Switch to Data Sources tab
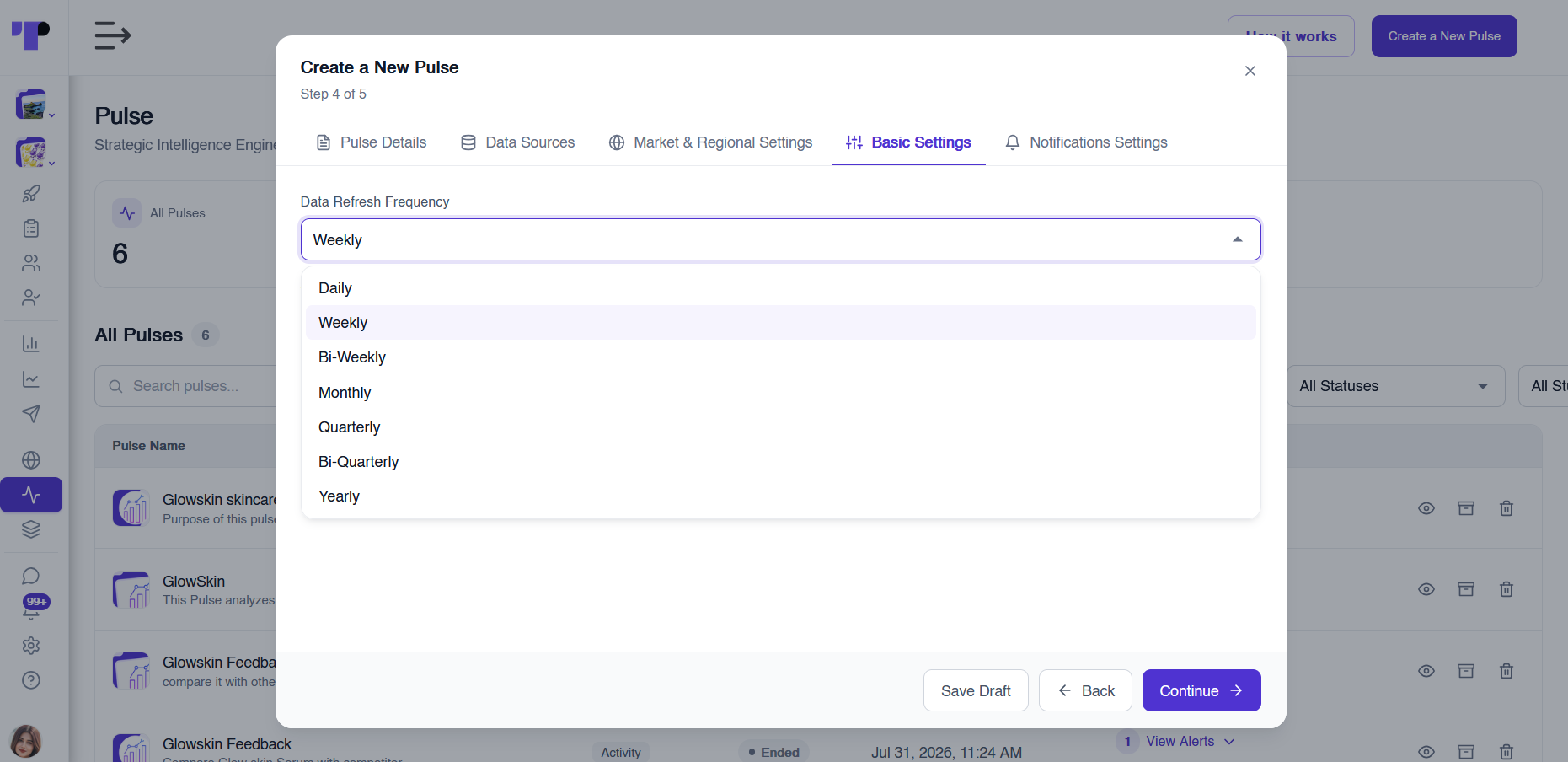1568x762 pixels. (517, 142)
